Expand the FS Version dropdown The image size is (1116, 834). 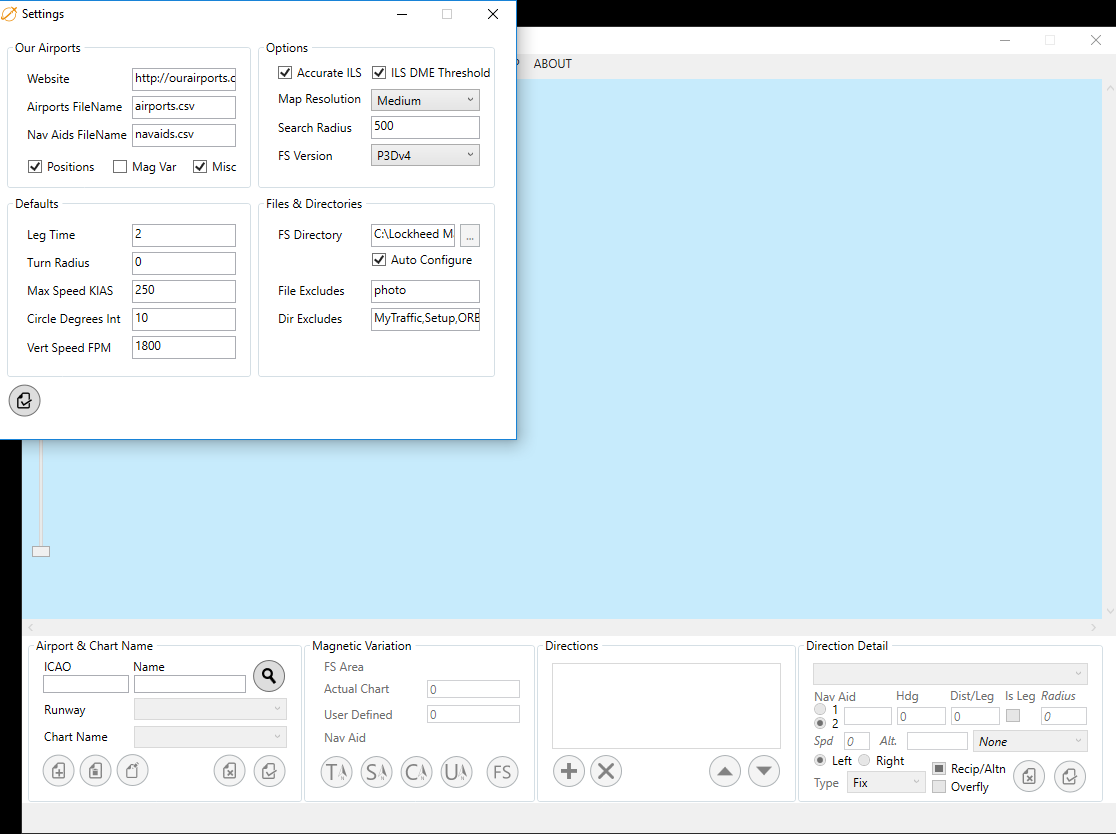click(425, 156)
